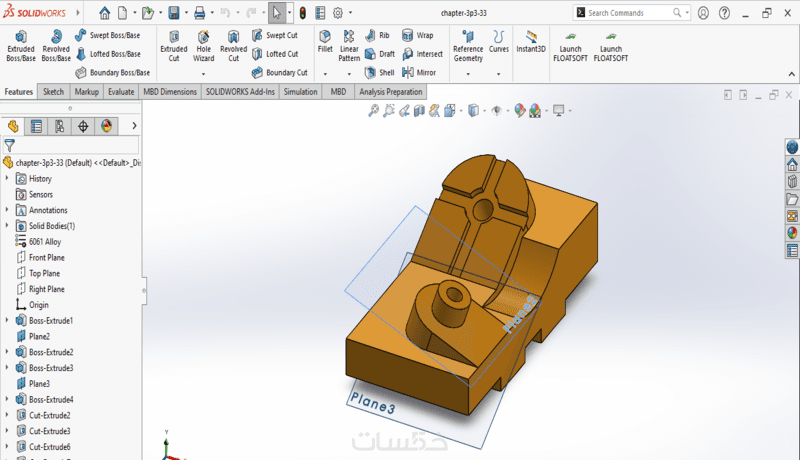Select the 6061 Alloy material item

(38, 242)
